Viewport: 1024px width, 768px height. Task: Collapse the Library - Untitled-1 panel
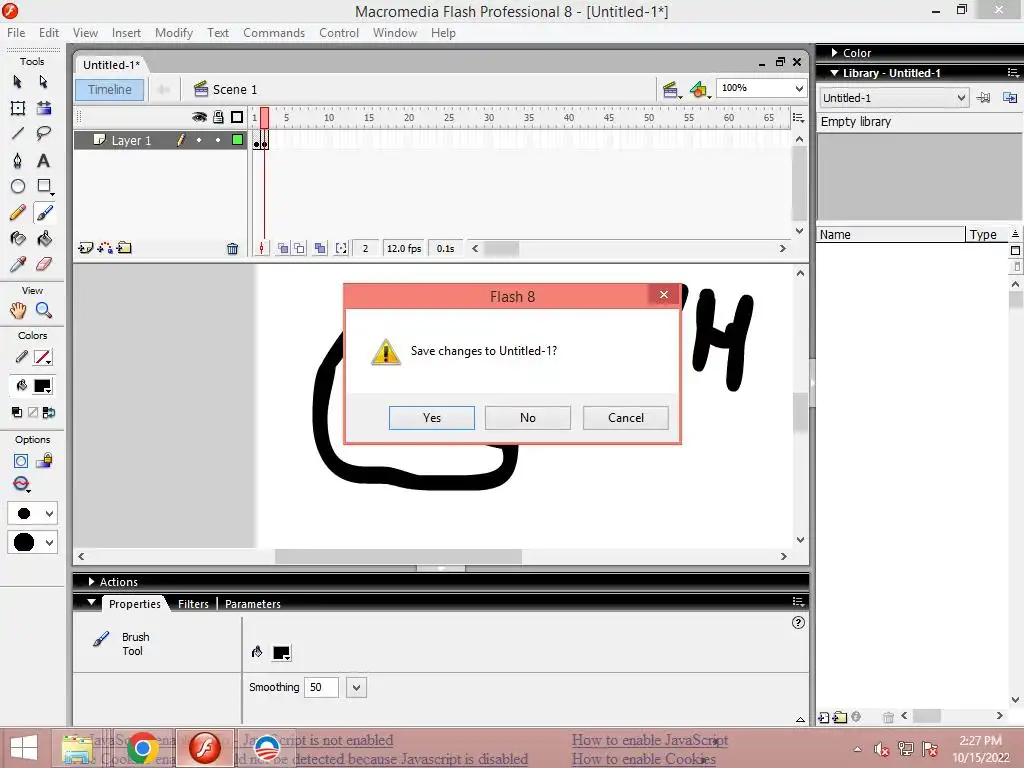(x=834, y=73)
